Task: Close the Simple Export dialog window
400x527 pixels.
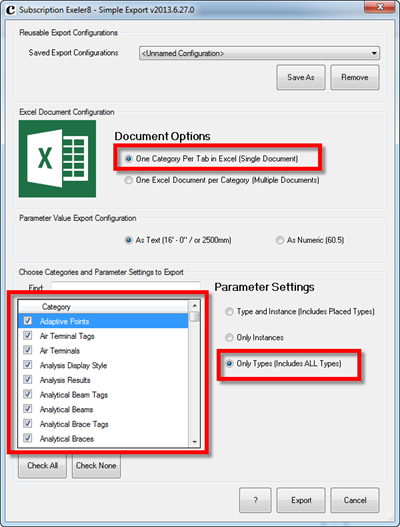Action: pos(380,7)
